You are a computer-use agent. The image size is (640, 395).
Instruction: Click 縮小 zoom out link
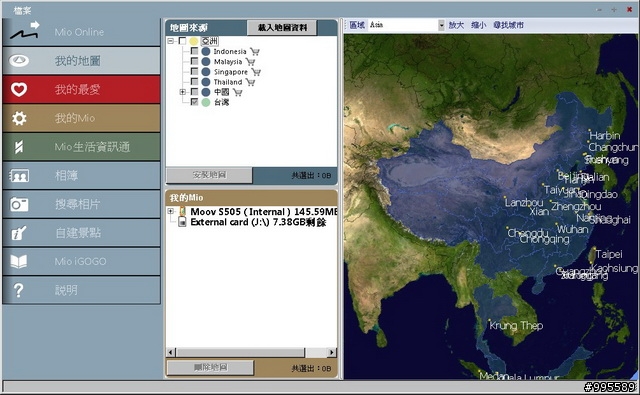pos(478,25)
